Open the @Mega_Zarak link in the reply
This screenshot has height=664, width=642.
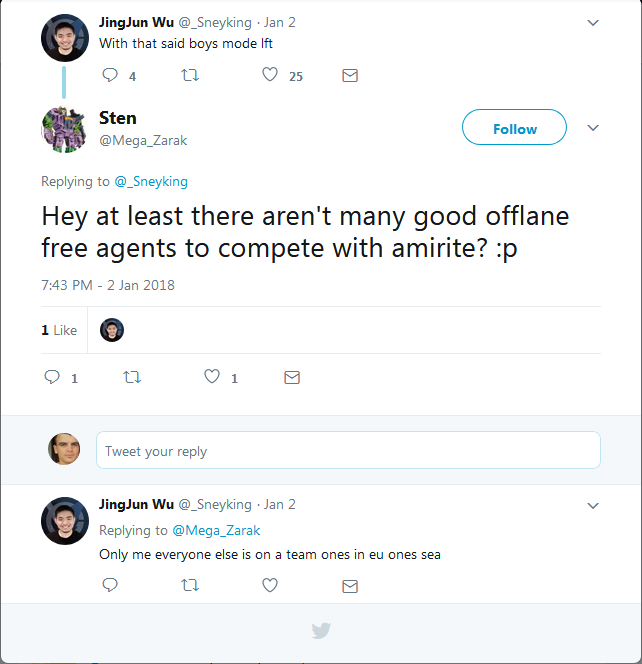(216, 530)
